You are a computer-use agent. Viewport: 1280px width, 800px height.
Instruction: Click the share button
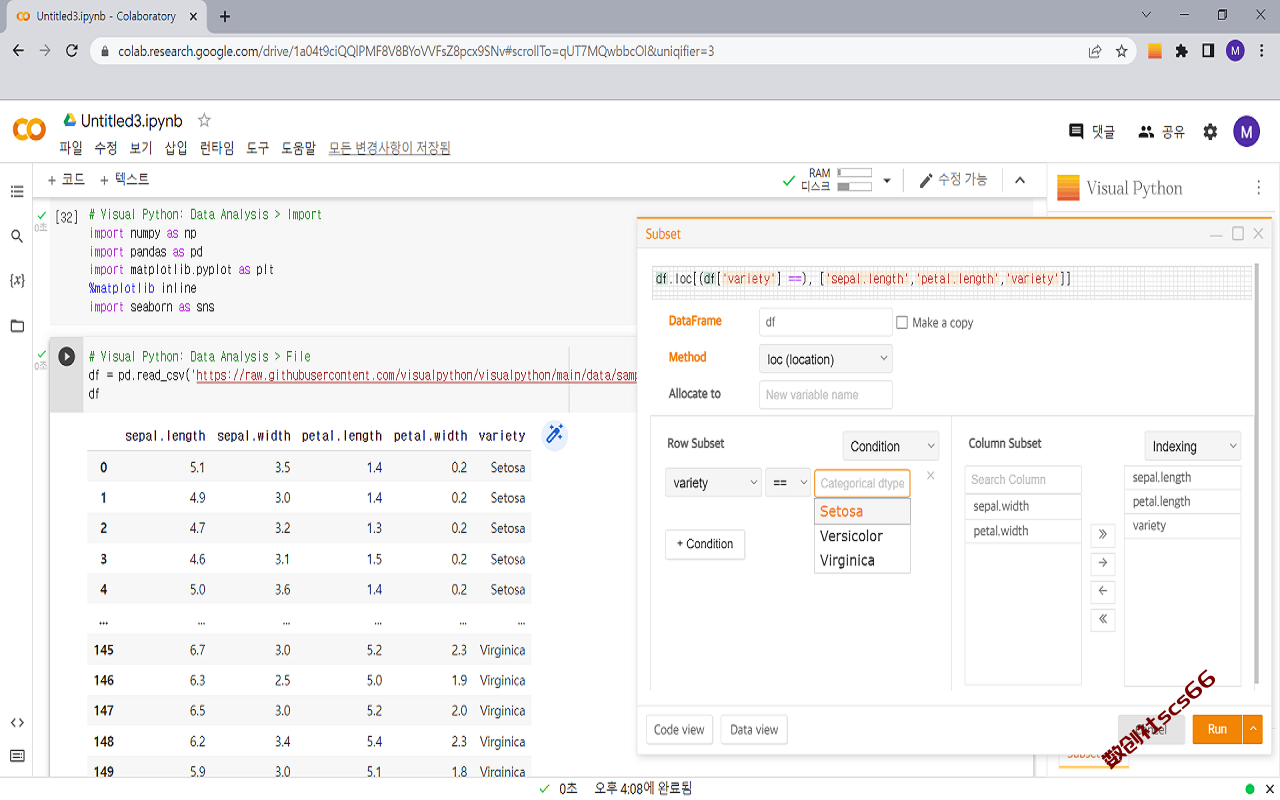click(1161, 131)
